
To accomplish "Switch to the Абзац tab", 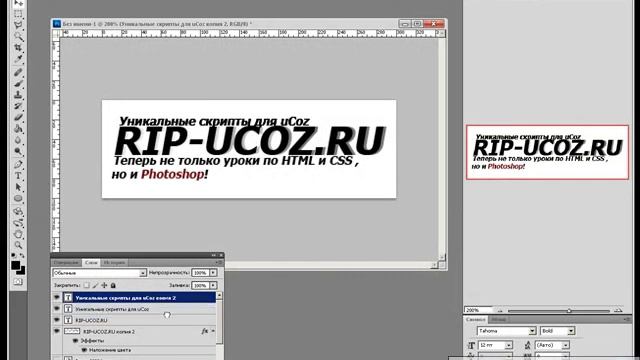I will [x=498, y=319].
